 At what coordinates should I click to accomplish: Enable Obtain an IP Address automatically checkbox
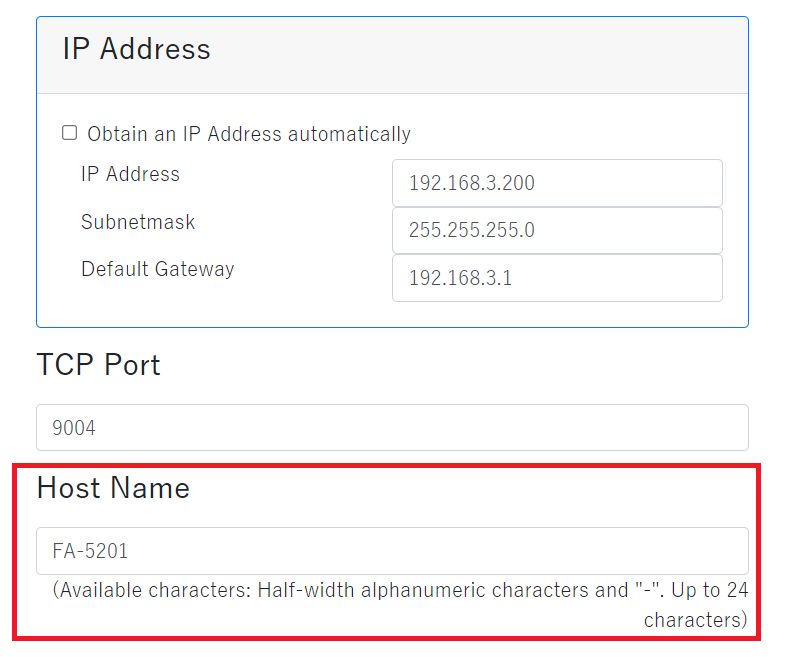(x=70, y=133)
